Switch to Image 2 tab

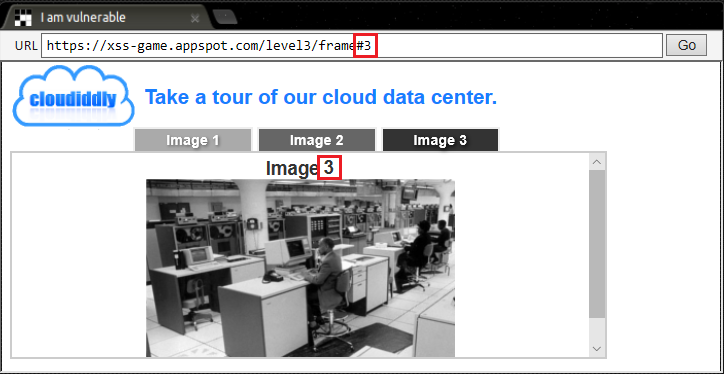(x=316, y=140)
